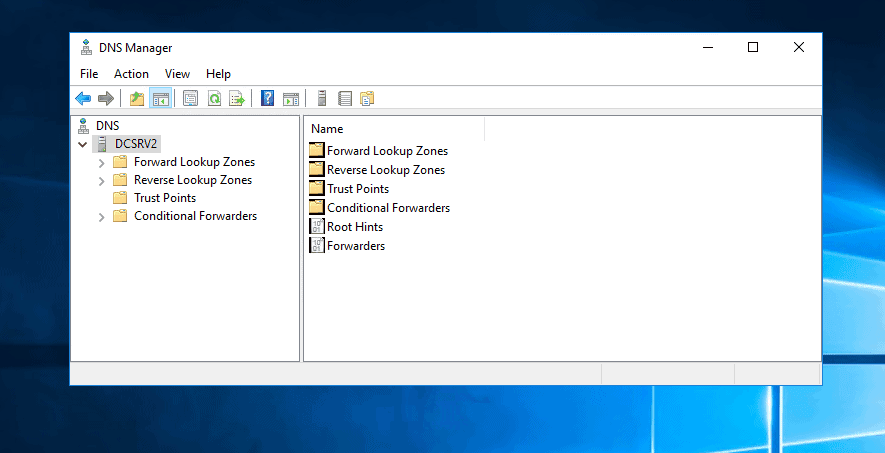This screenshot has height=453, width=885.
Task: Select Forward Lookup Zones in left tree
Action: [x=194, y=162]
